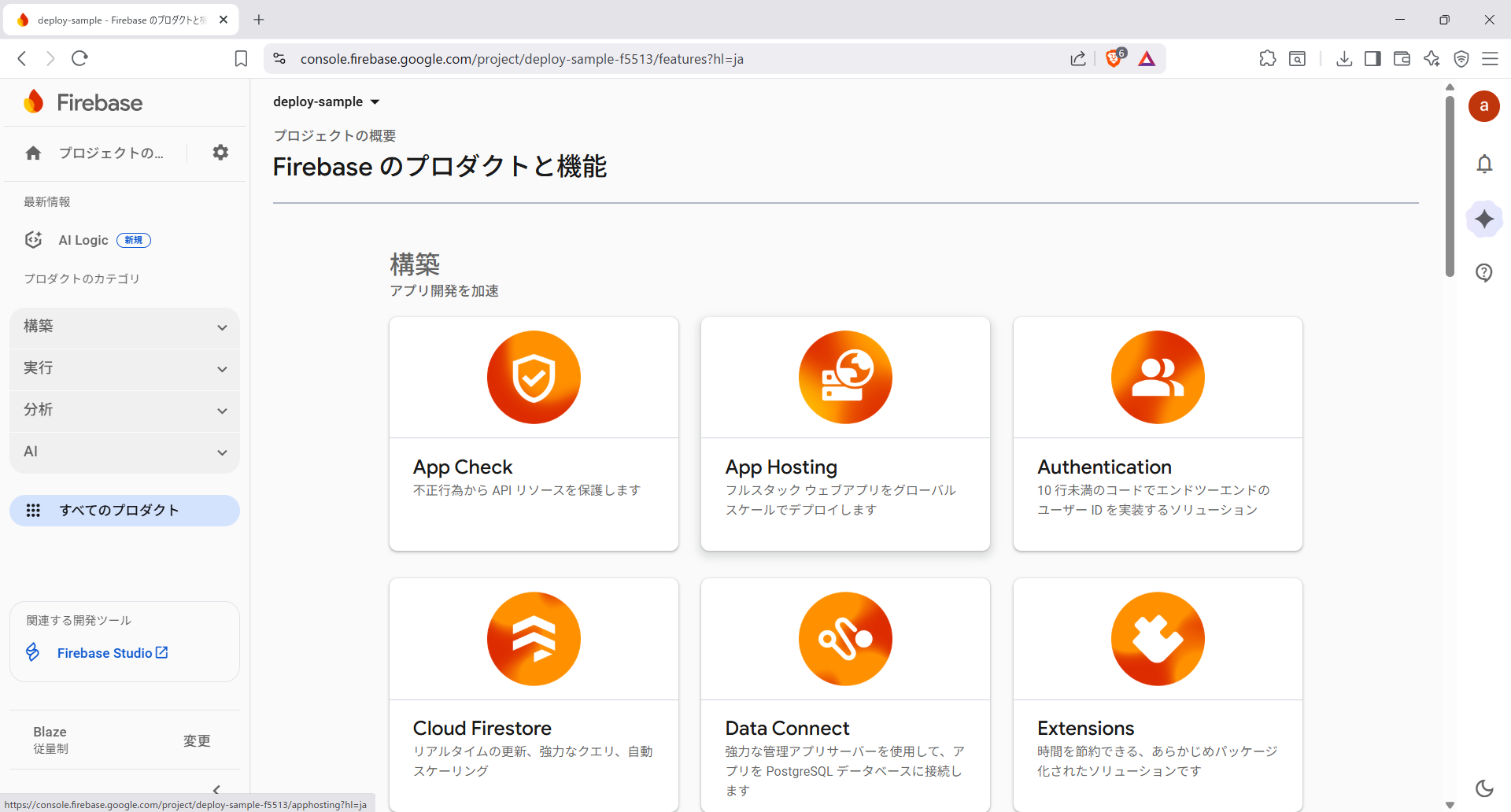Open the Cloud Firestore card title
Screen dimensions: 1511x812
pos(482,729)
